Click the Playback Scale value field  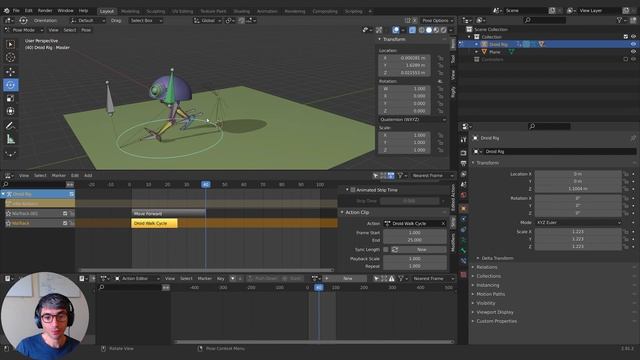[x=415, y=259]
